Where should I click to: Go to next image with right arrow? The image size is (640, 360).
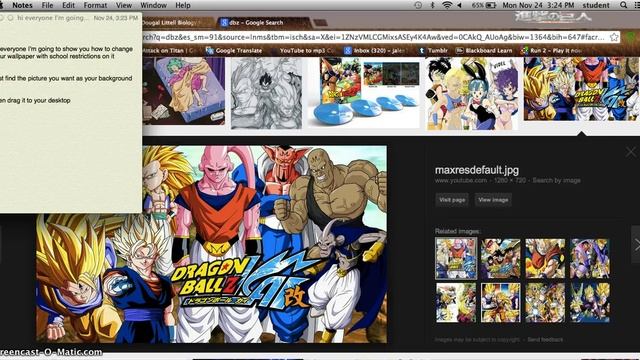tap(636, 244)
